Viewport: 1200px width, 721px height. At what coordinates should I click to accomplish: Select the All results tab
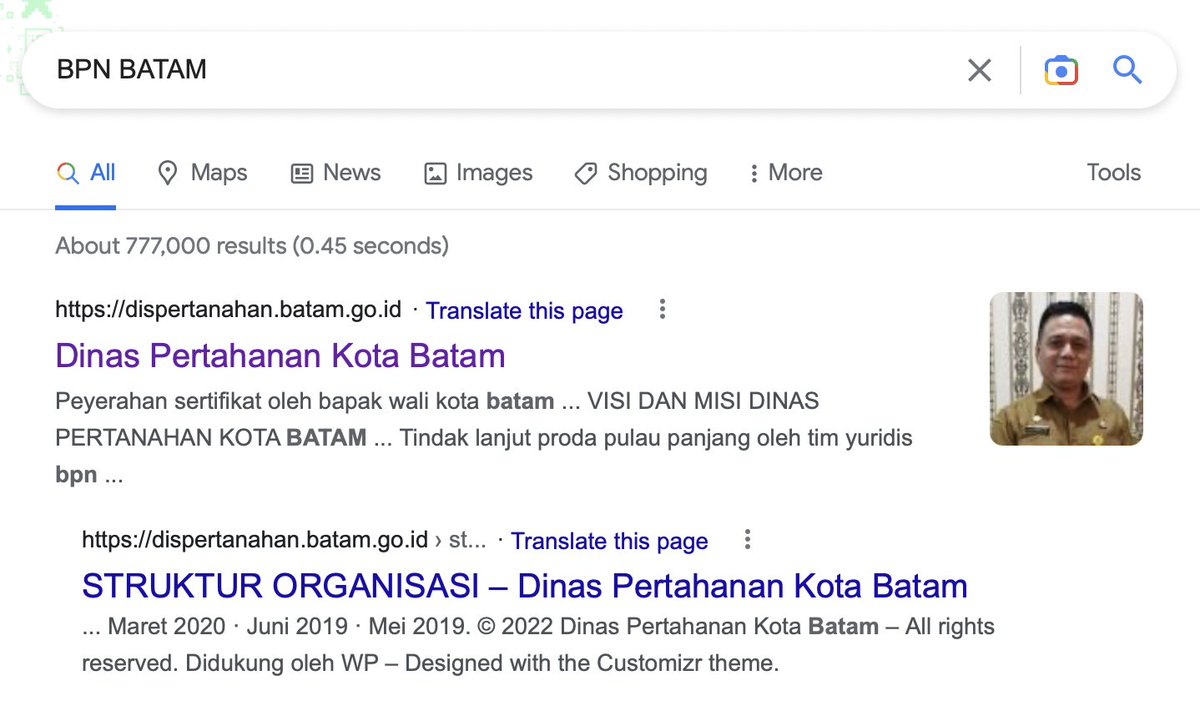point(86,173)
